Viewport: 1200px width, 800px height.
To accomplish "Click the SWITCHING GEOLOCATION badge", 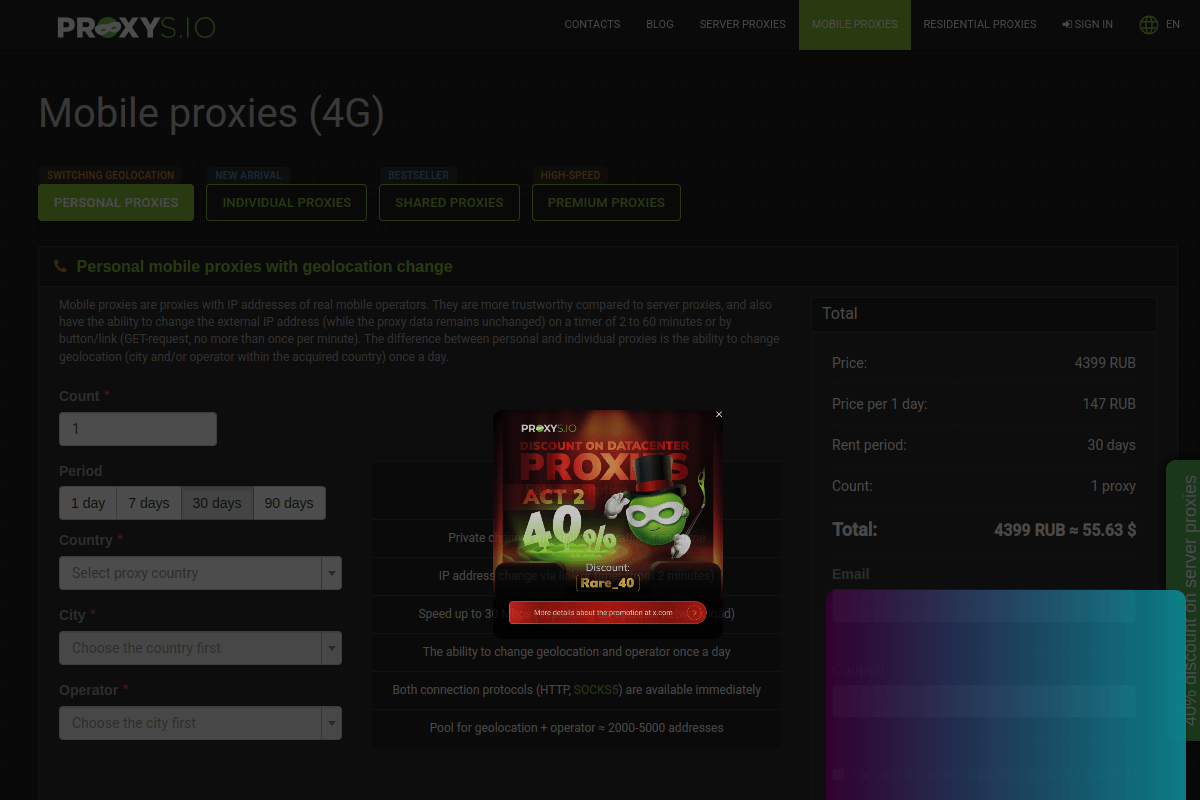I will point(111,175).
